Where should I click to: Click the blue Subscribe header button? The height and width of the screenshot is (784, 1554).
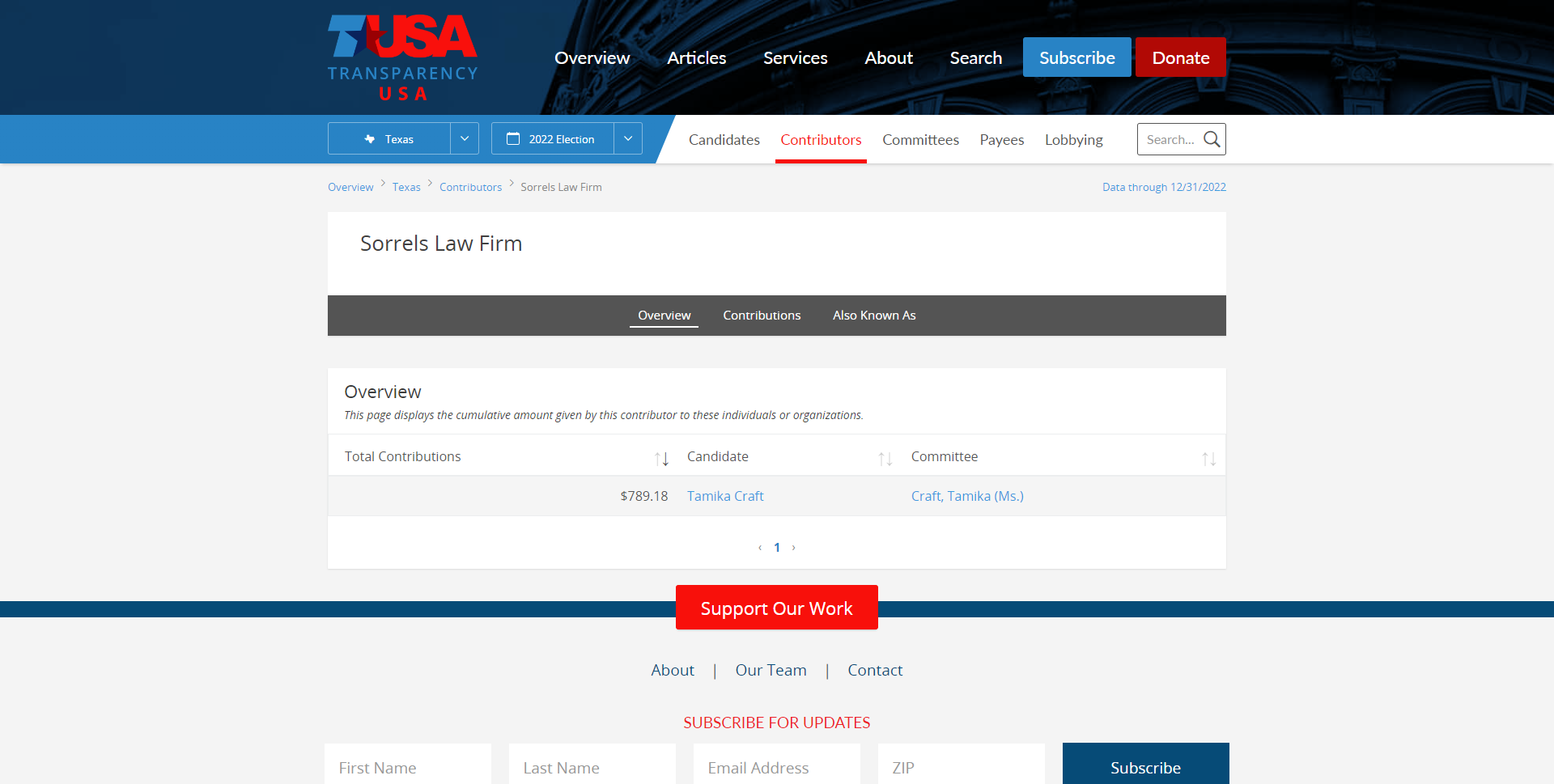pyautogui.click(x=1076, y=57)
